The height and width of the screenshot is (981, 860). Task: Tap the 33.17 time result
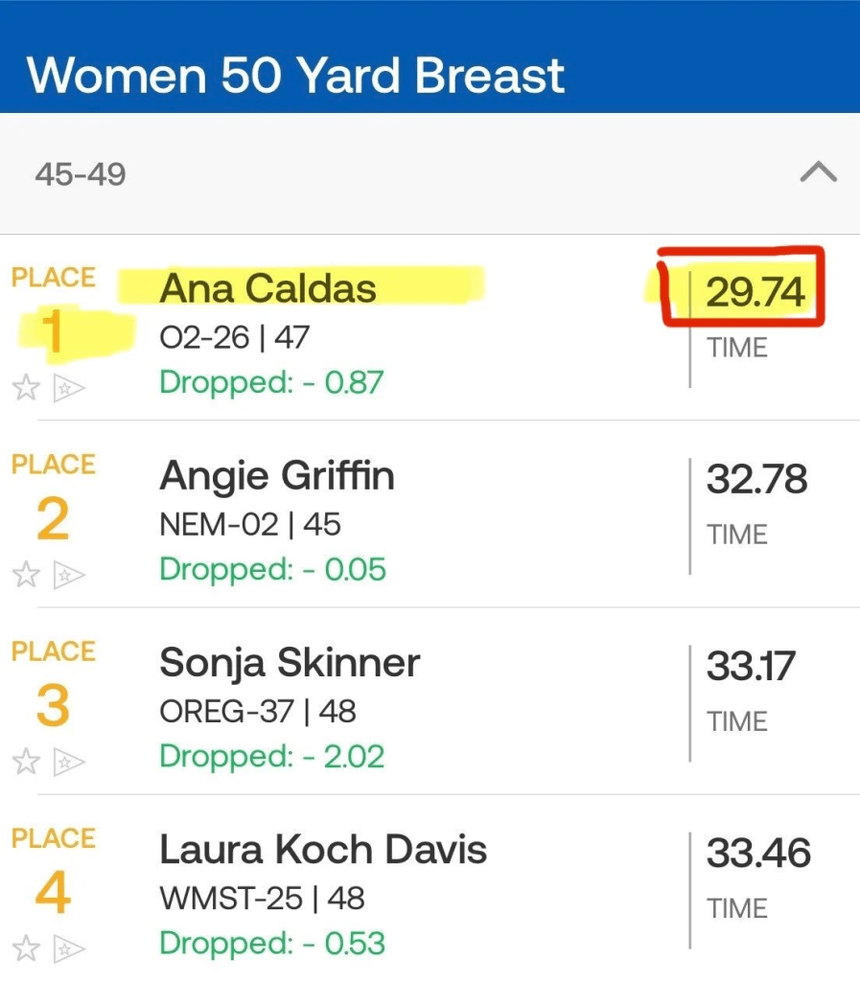751,666
